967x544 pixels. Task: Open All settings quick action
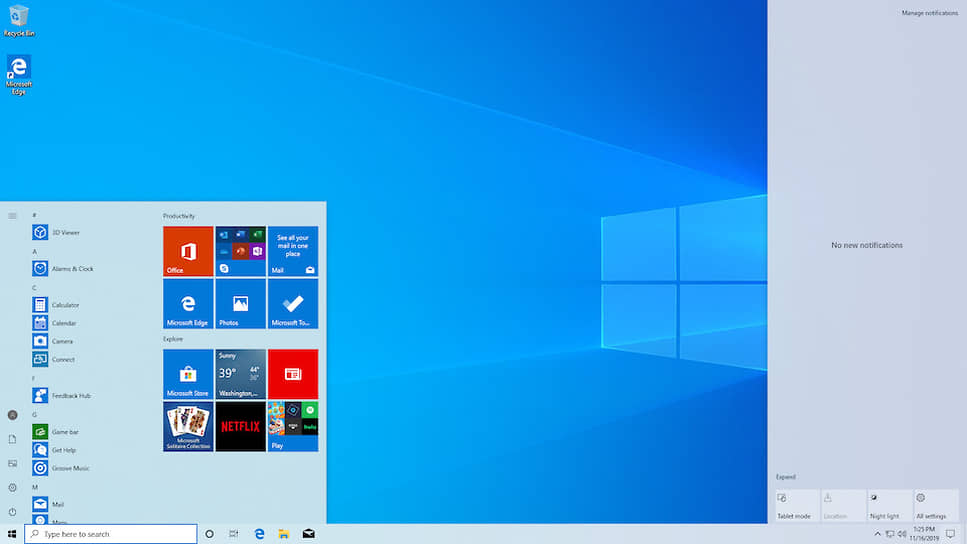[935, 506]
